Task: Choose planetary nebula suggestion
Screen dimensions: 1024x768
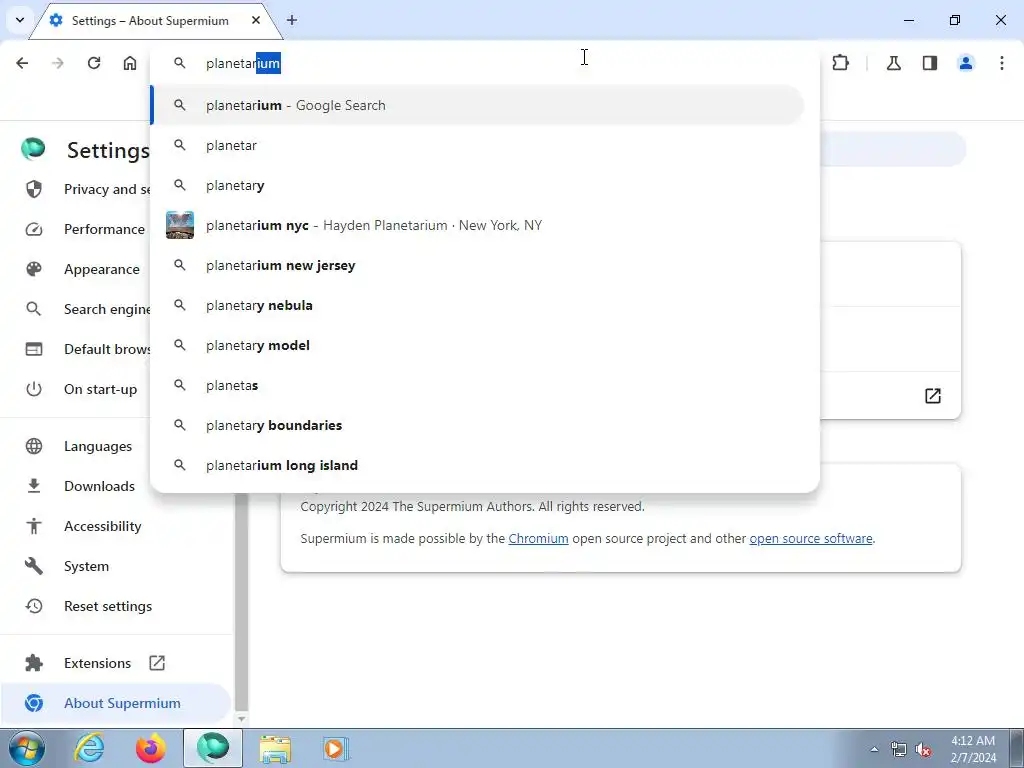Action: 477,305
